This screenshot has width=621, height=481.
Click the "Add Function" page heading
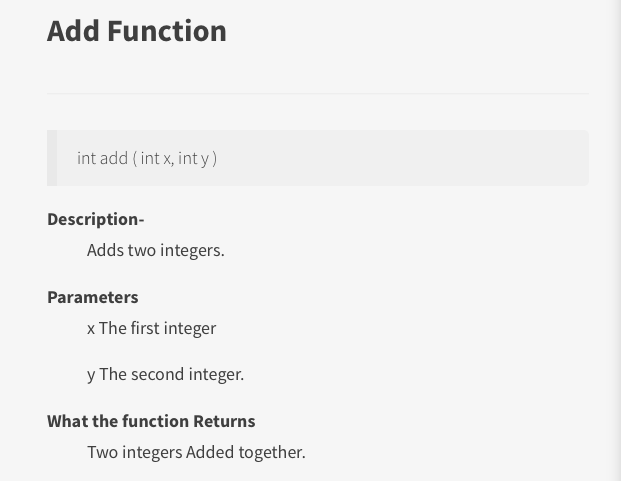click(x=137, y=31)
